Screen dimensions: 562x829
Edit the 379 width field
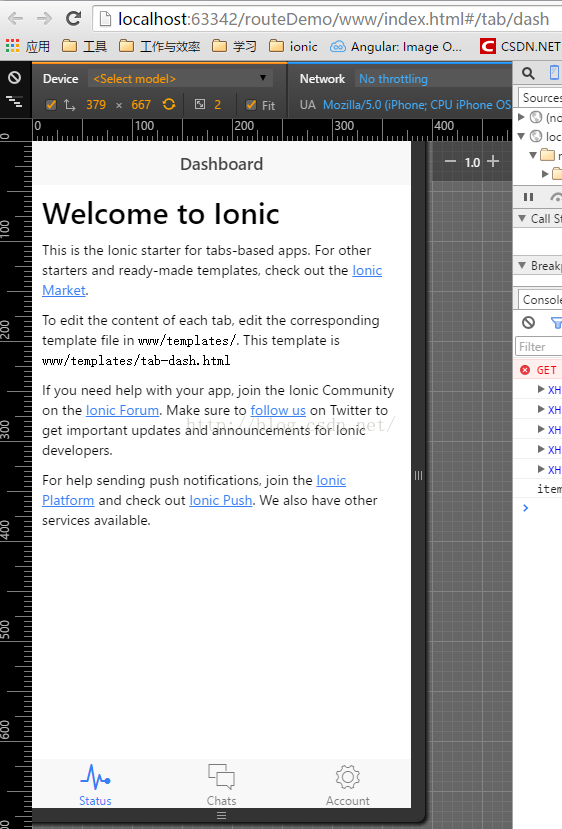click(96, 105)
